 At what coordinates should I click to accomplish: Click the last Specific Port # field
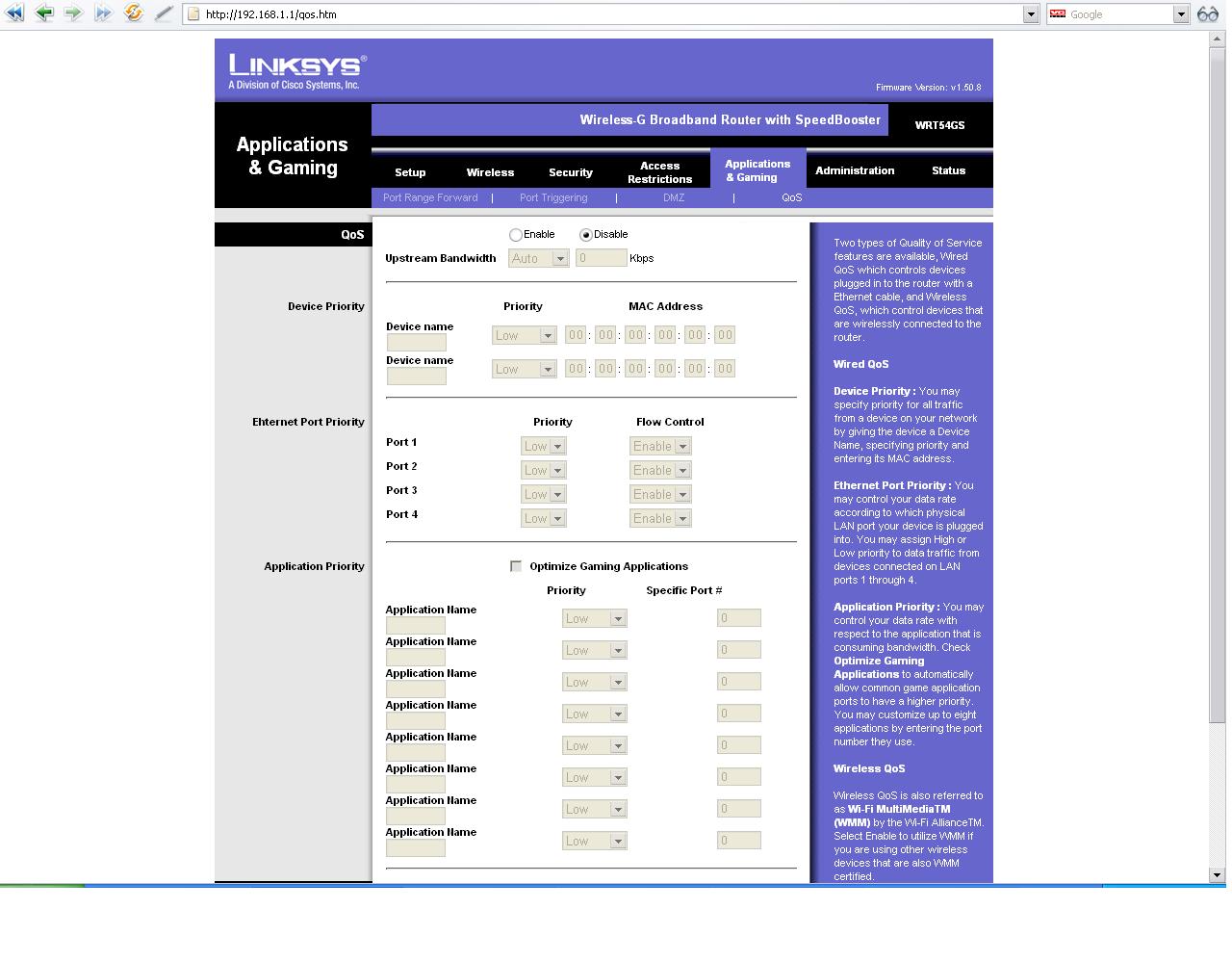(x=739, y=841)
